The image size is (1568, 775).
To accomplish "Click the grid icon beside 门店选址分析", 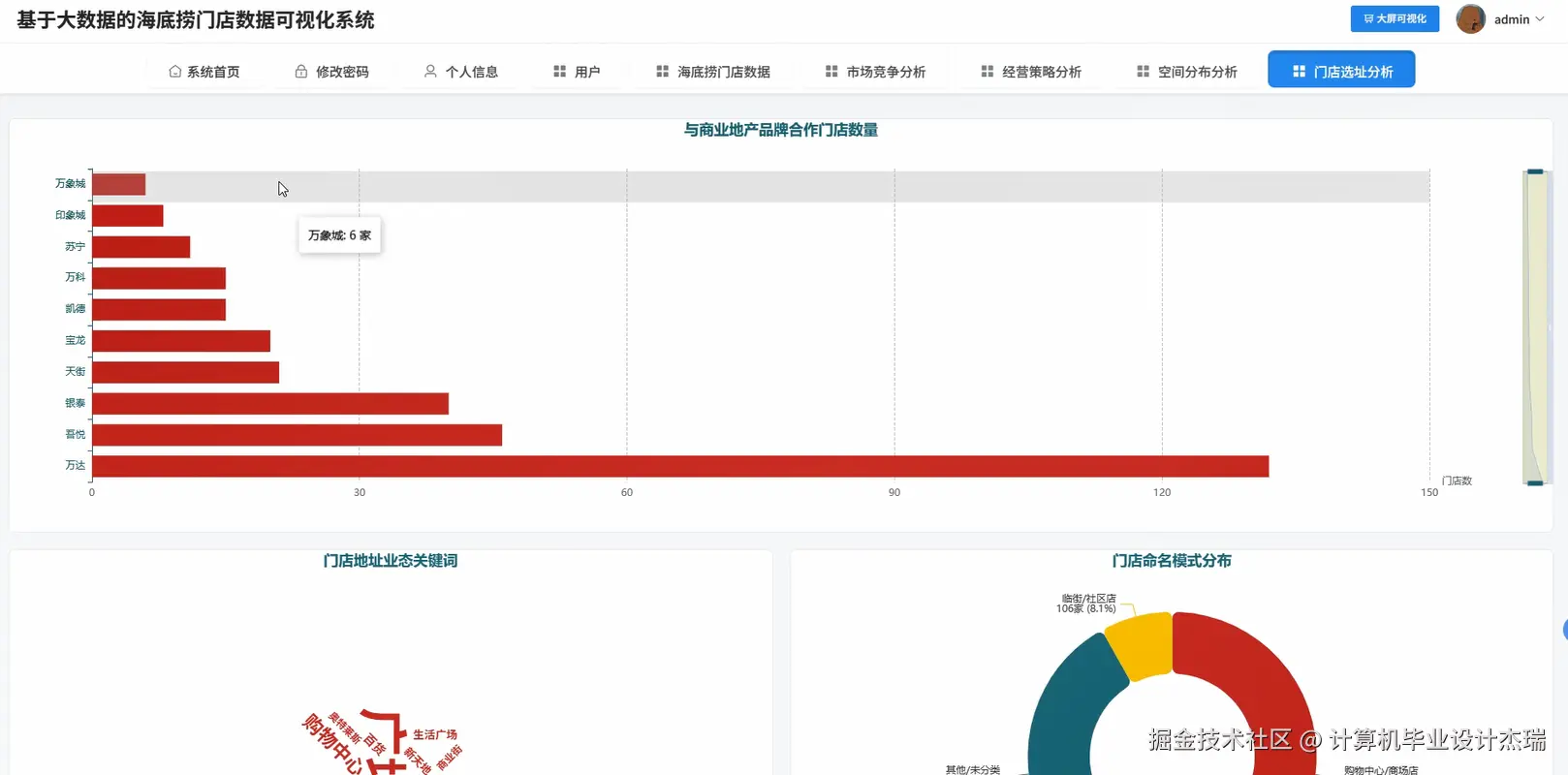I will coord(1299,72).
